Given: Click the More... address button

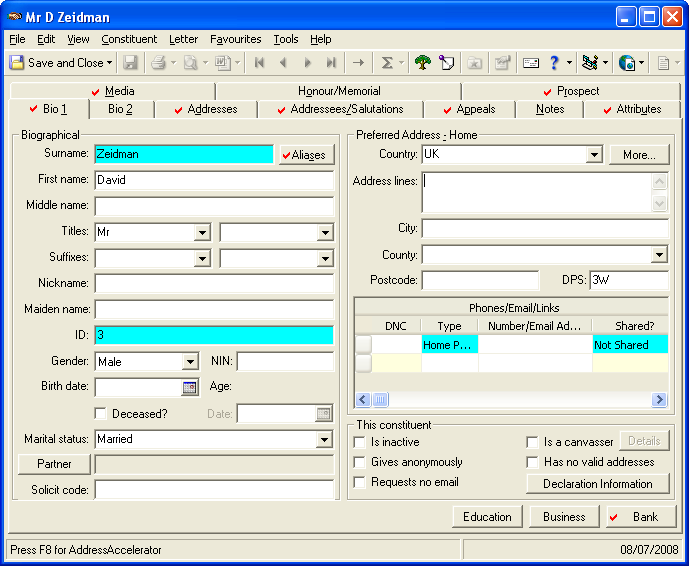Looking at the screenshot, I should tap(639, 155).
